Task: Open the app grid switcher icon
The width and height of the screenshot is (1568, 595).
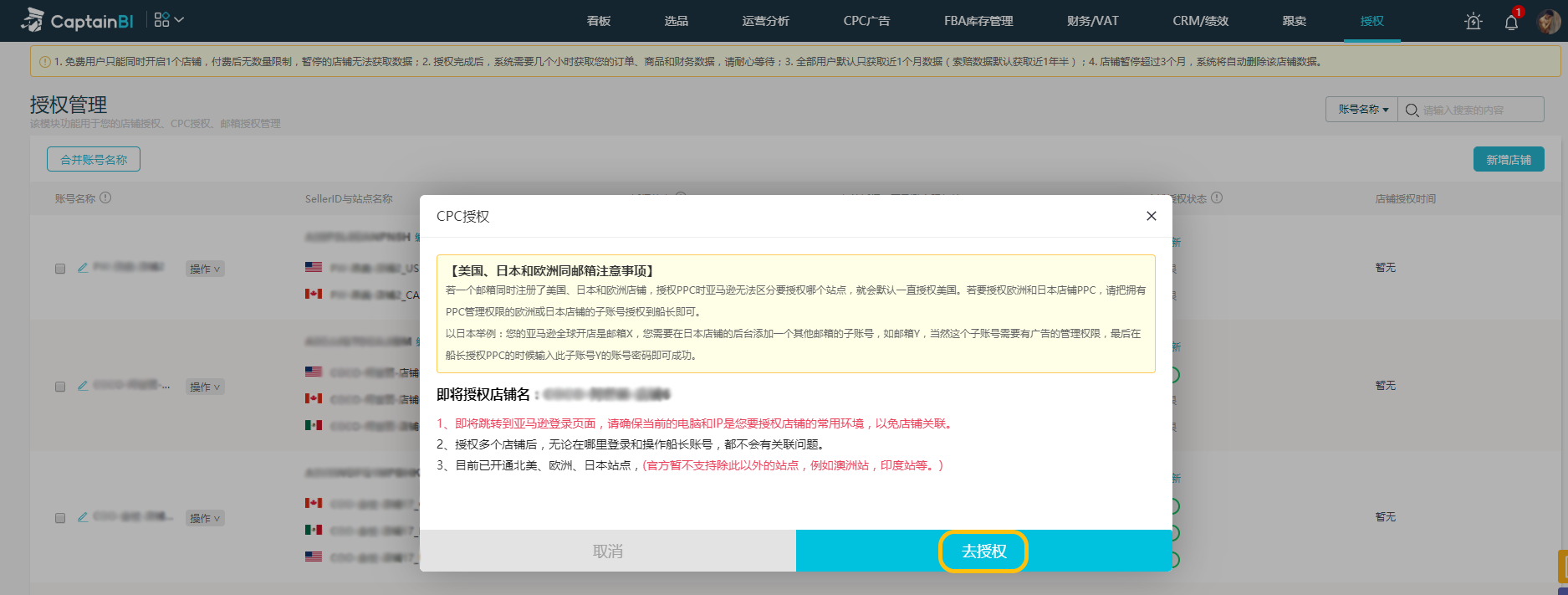Action: 161,19
